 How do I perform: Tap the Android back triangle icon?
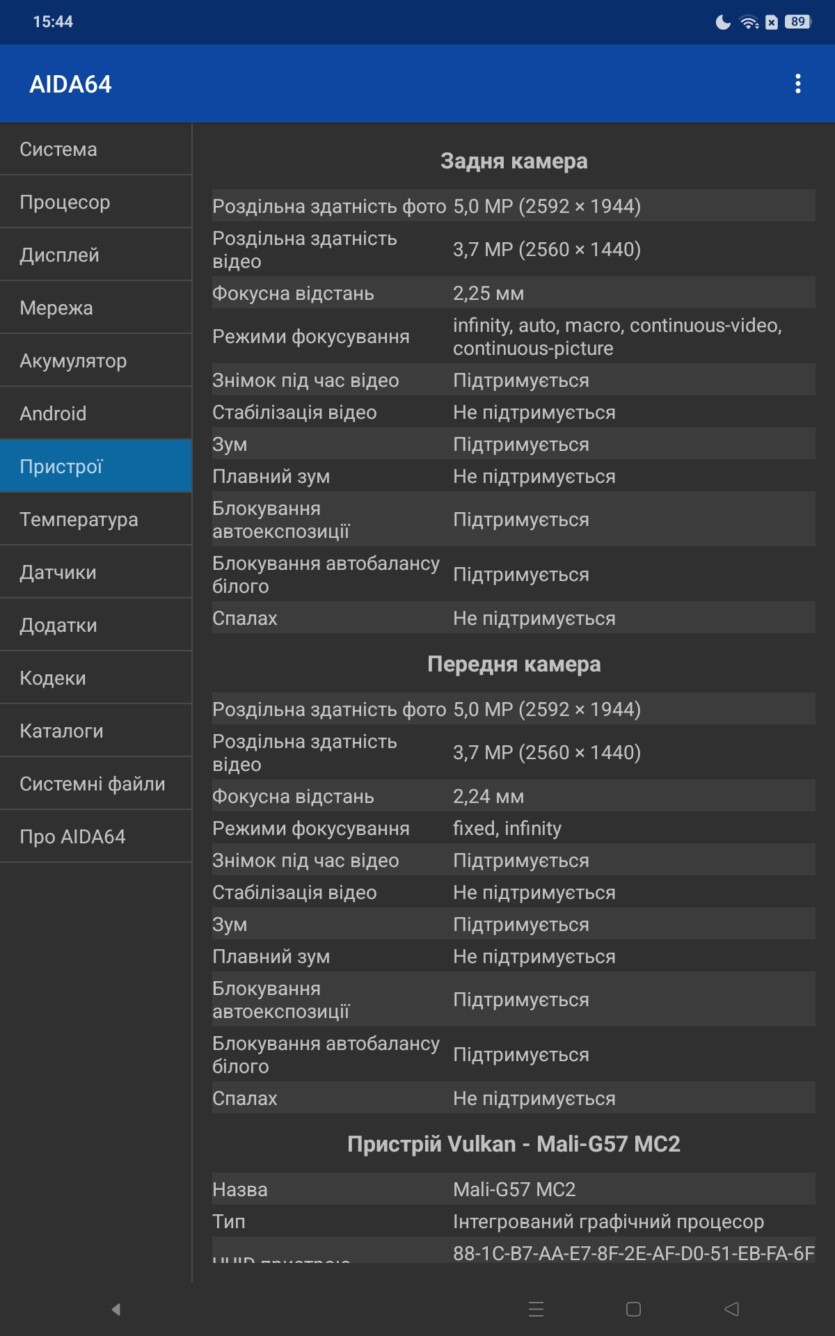(x=731, y=1309)
